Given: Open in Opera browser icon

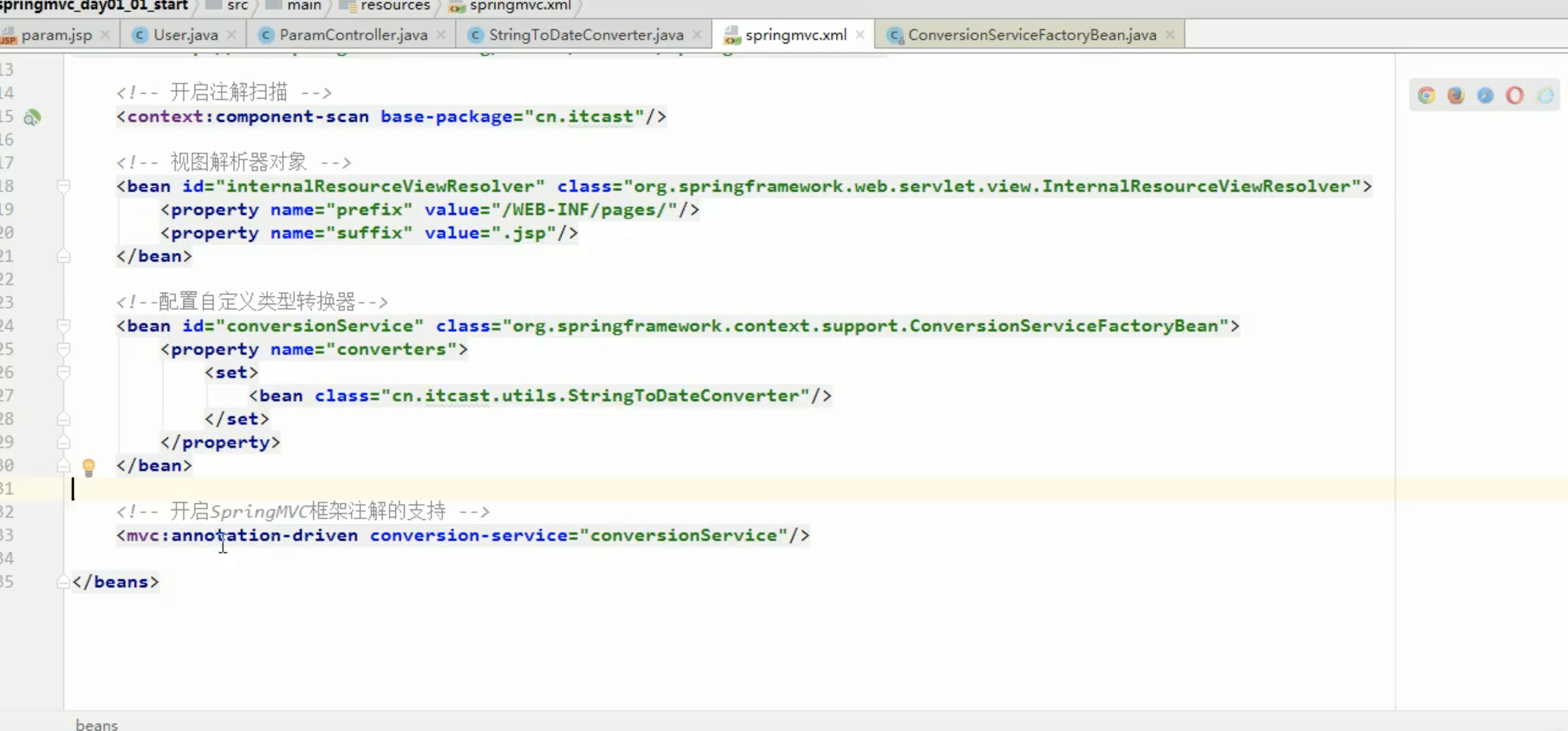Looking at the screenshot, I should (1514, 96).
